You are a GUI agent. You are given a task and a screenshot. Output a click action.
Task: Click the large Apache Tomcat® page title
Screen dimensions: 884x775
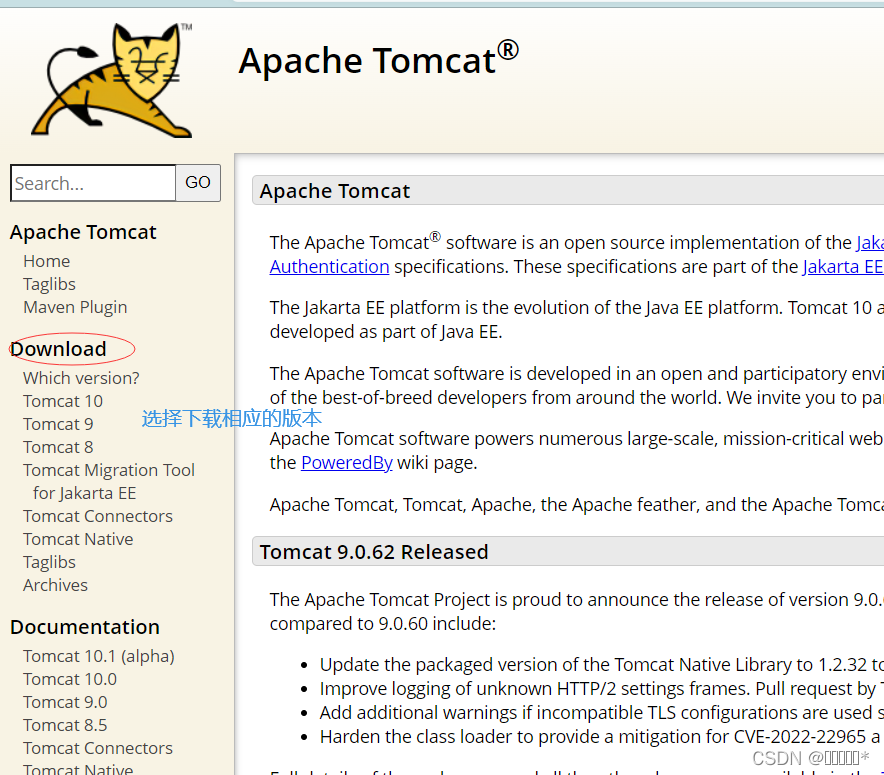[378, 60]
